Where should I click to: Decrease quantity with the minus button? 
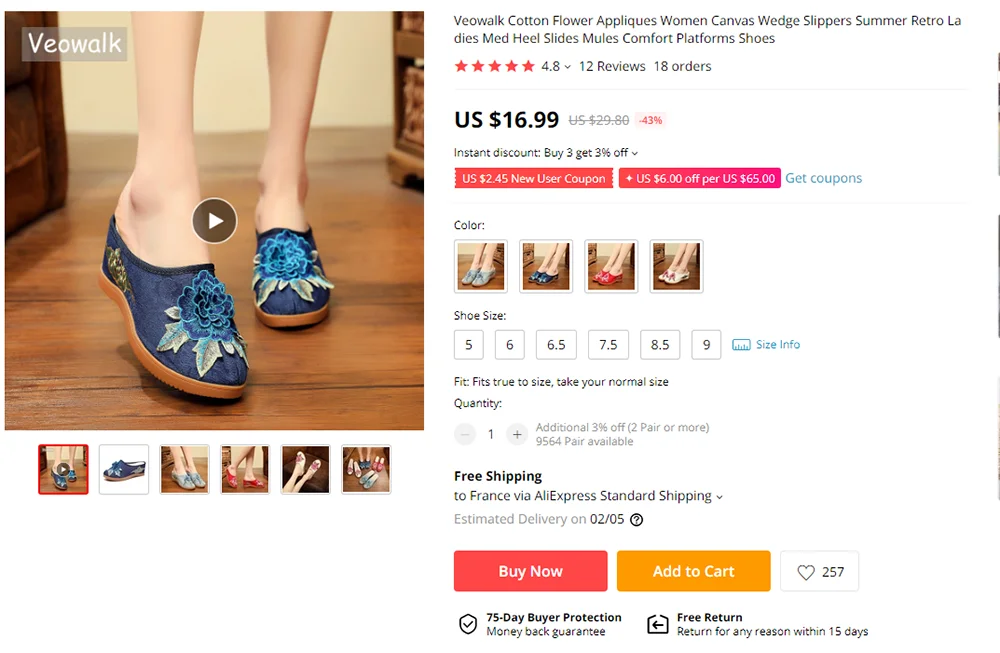point(465,434)
